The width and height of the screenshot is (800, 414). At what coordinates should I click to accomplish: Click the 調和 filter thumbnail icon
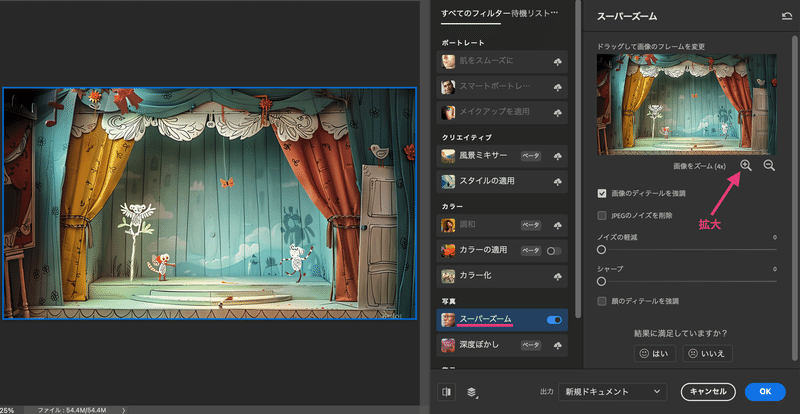tap(448, 225)
